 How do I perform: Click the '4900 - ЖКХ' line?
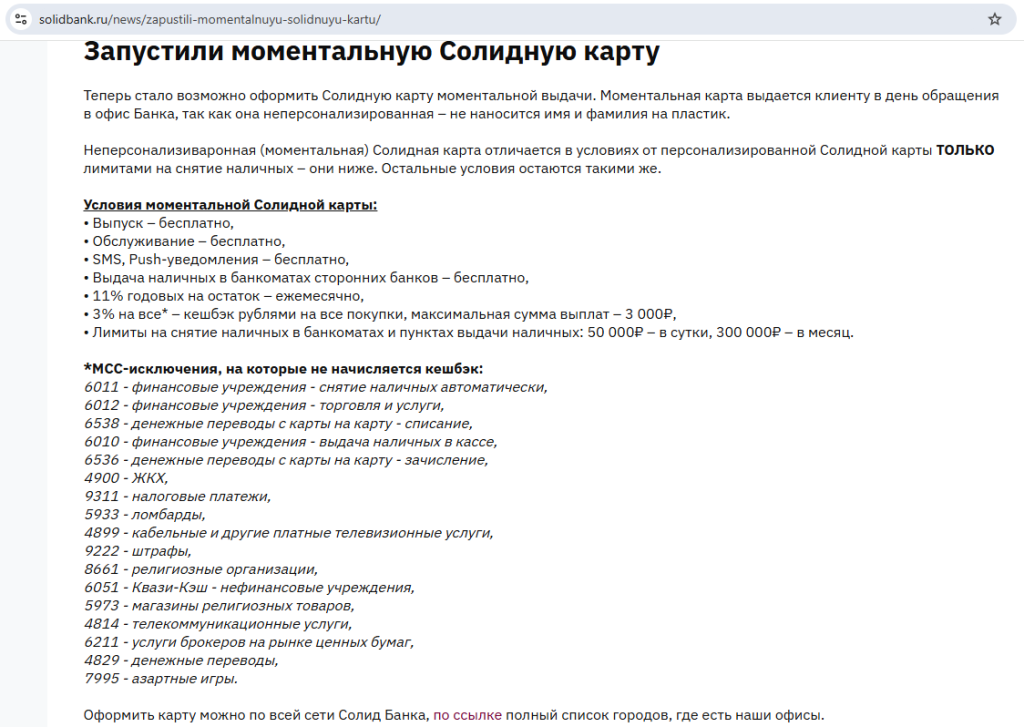pyautogui.click(x=126, y=479)
